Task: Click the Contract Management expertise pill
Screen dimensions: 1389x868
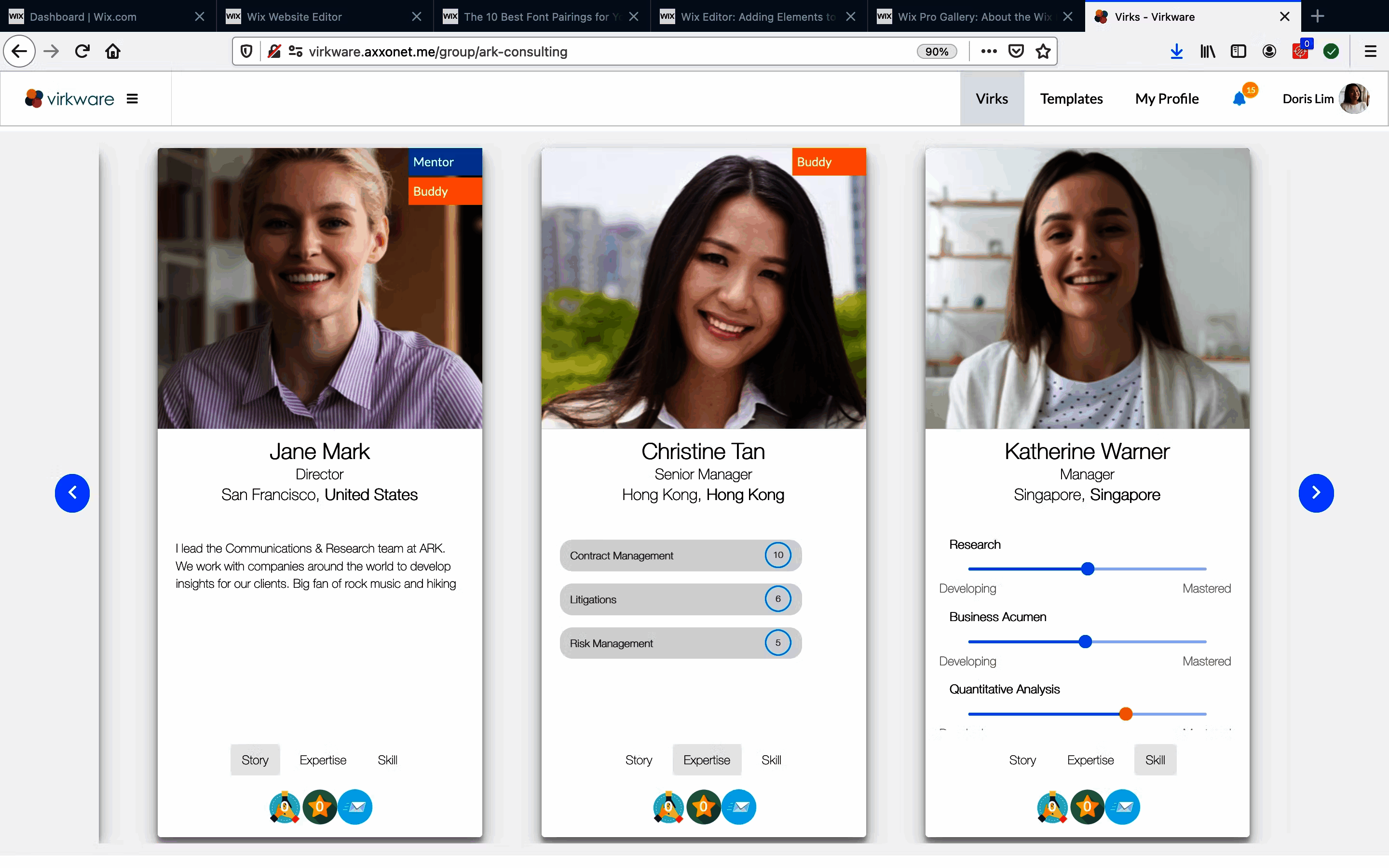Action: 680,555
